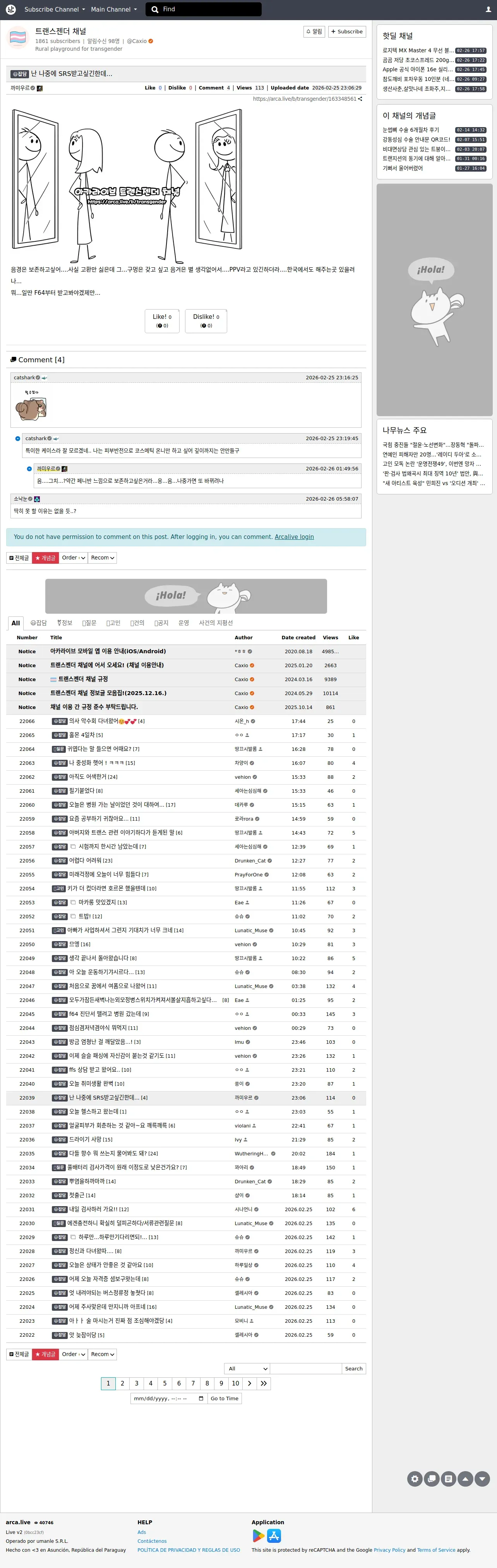Switch to the 운영 category tab
497x1568 pixels.
tap(184, 623)
